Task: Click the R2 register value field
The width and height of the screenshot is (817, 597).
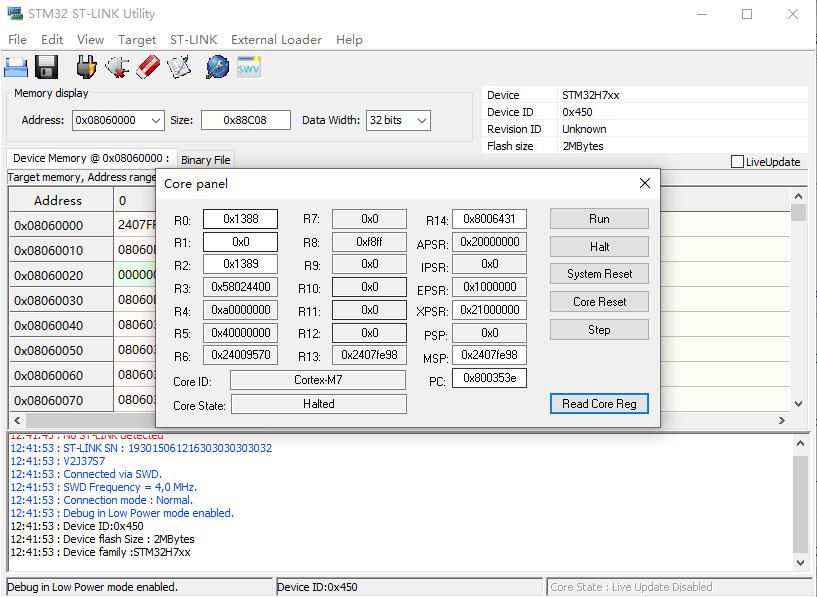Action: pos(240,264)
